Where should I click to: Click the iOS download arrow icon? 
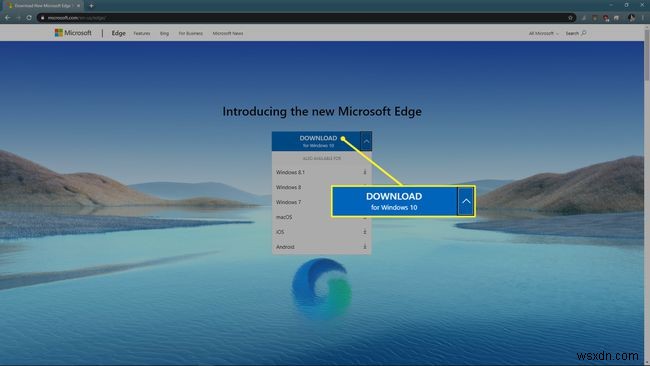tap(365, 232)
